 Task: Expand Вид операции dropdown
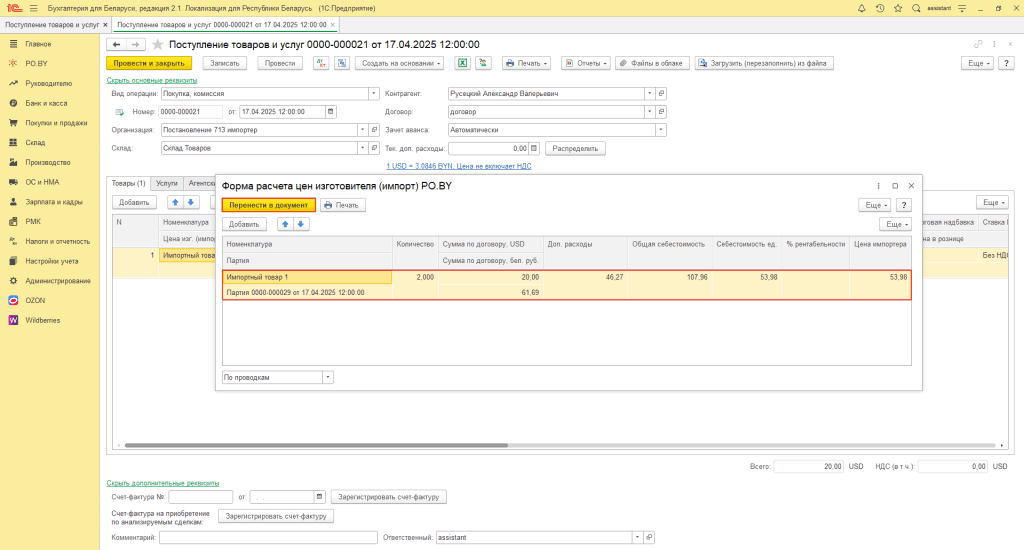pyautogui.click(x=374, y=93)
